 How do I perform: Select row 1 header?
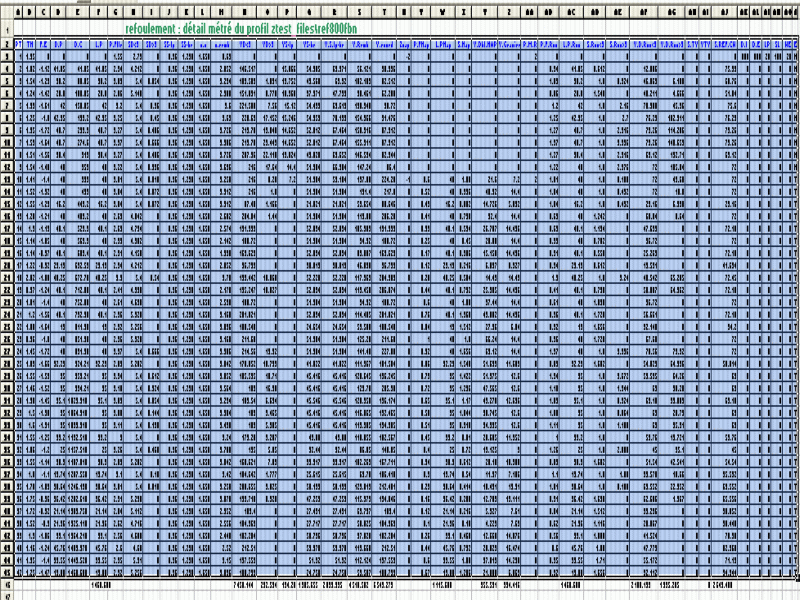coord(7,29)
